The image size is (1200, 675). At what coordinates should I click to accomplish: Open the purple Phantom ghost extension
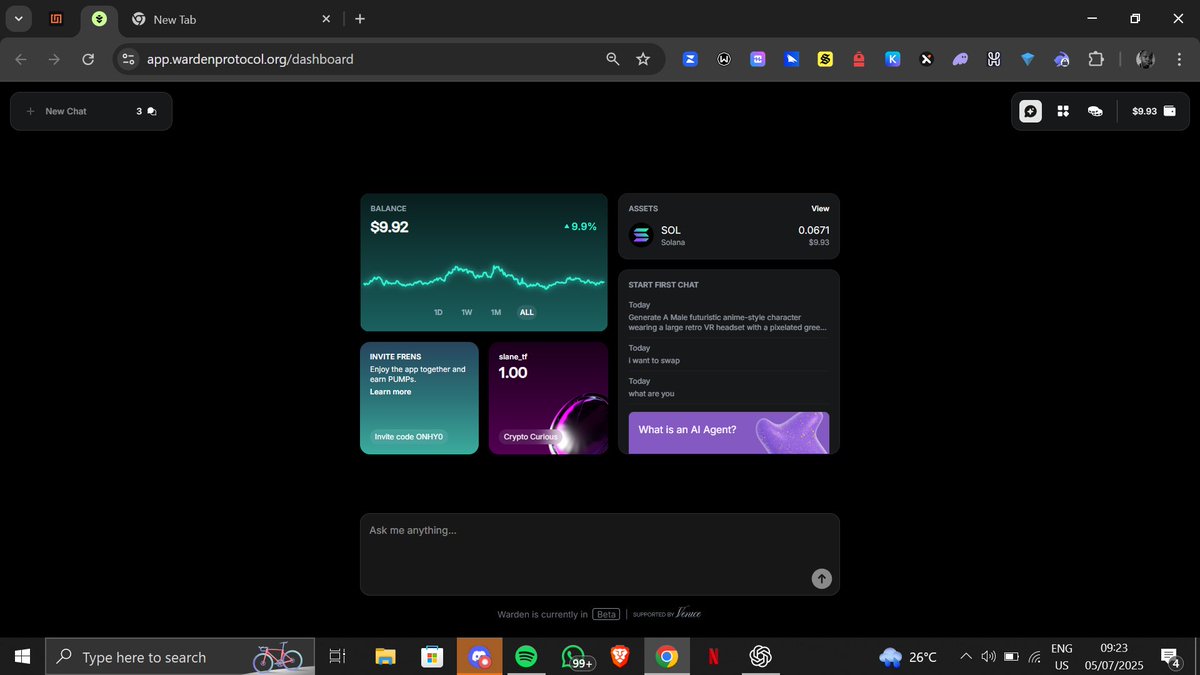coord(960,59)
